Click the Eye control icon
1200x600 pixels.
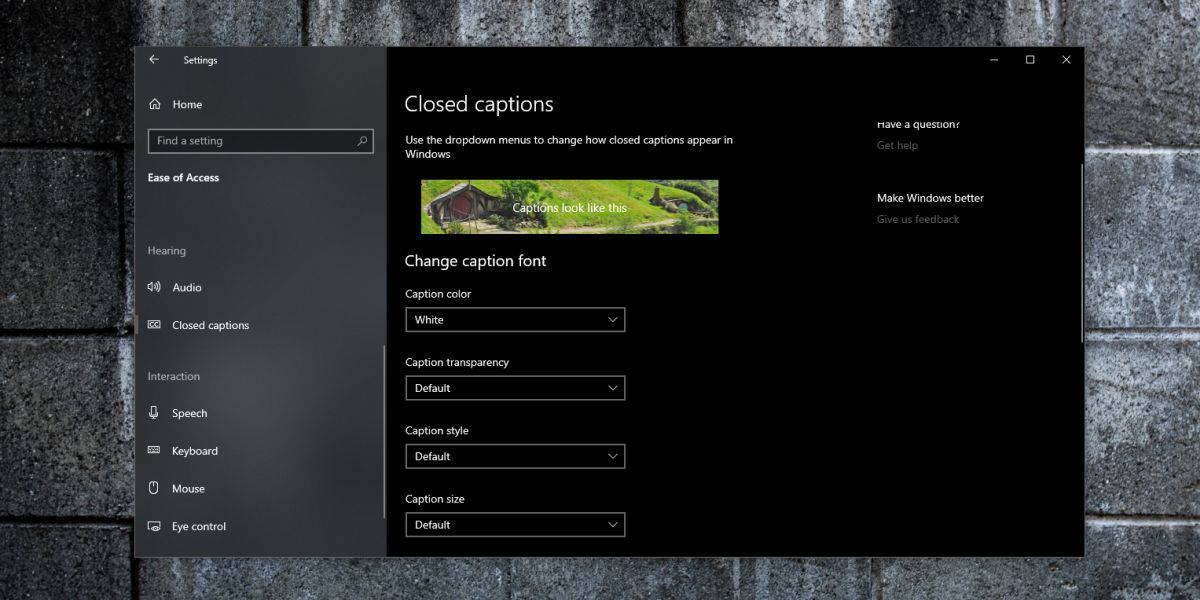[154, 527]
